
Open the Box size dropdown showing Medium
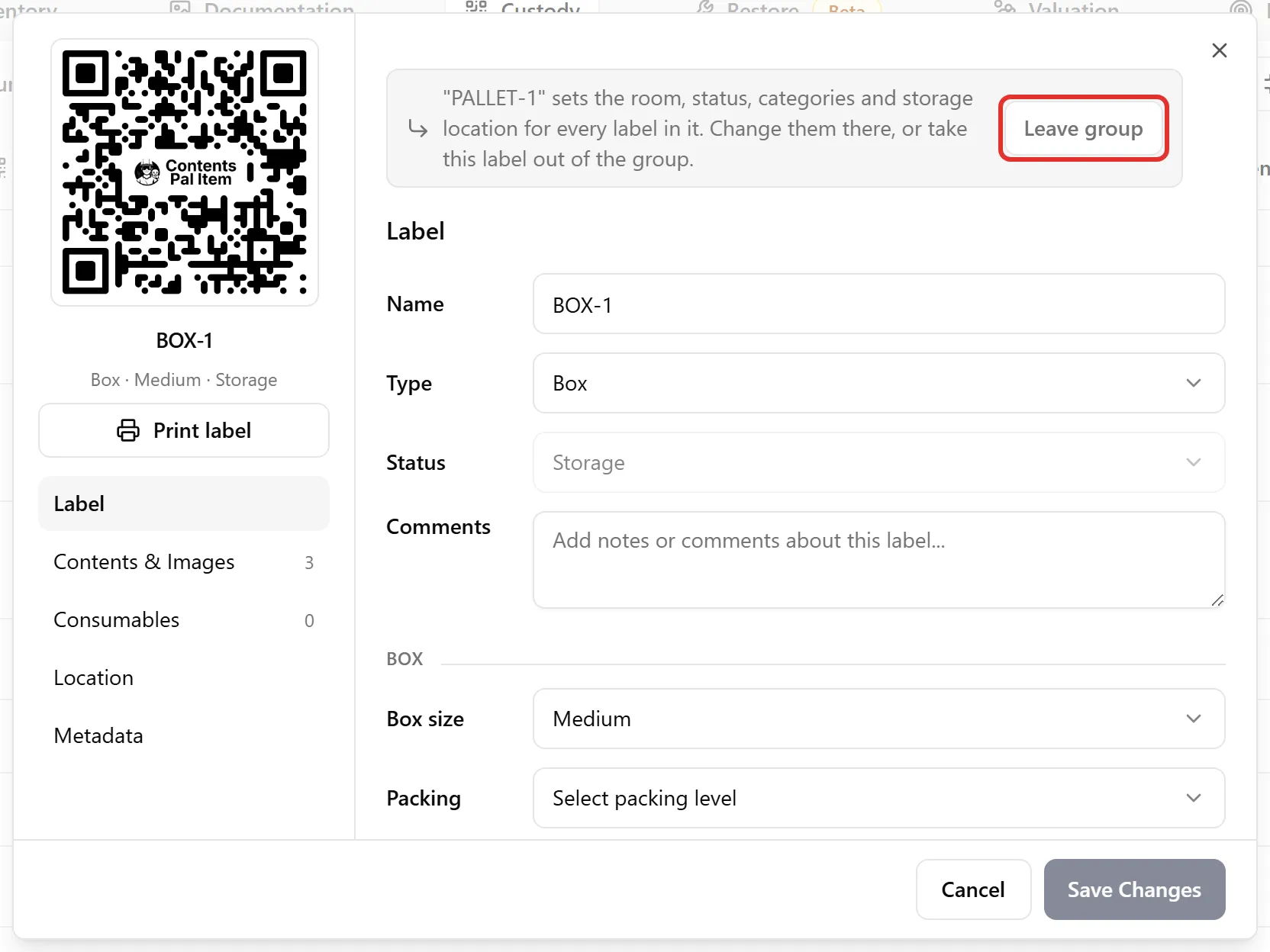878,719
